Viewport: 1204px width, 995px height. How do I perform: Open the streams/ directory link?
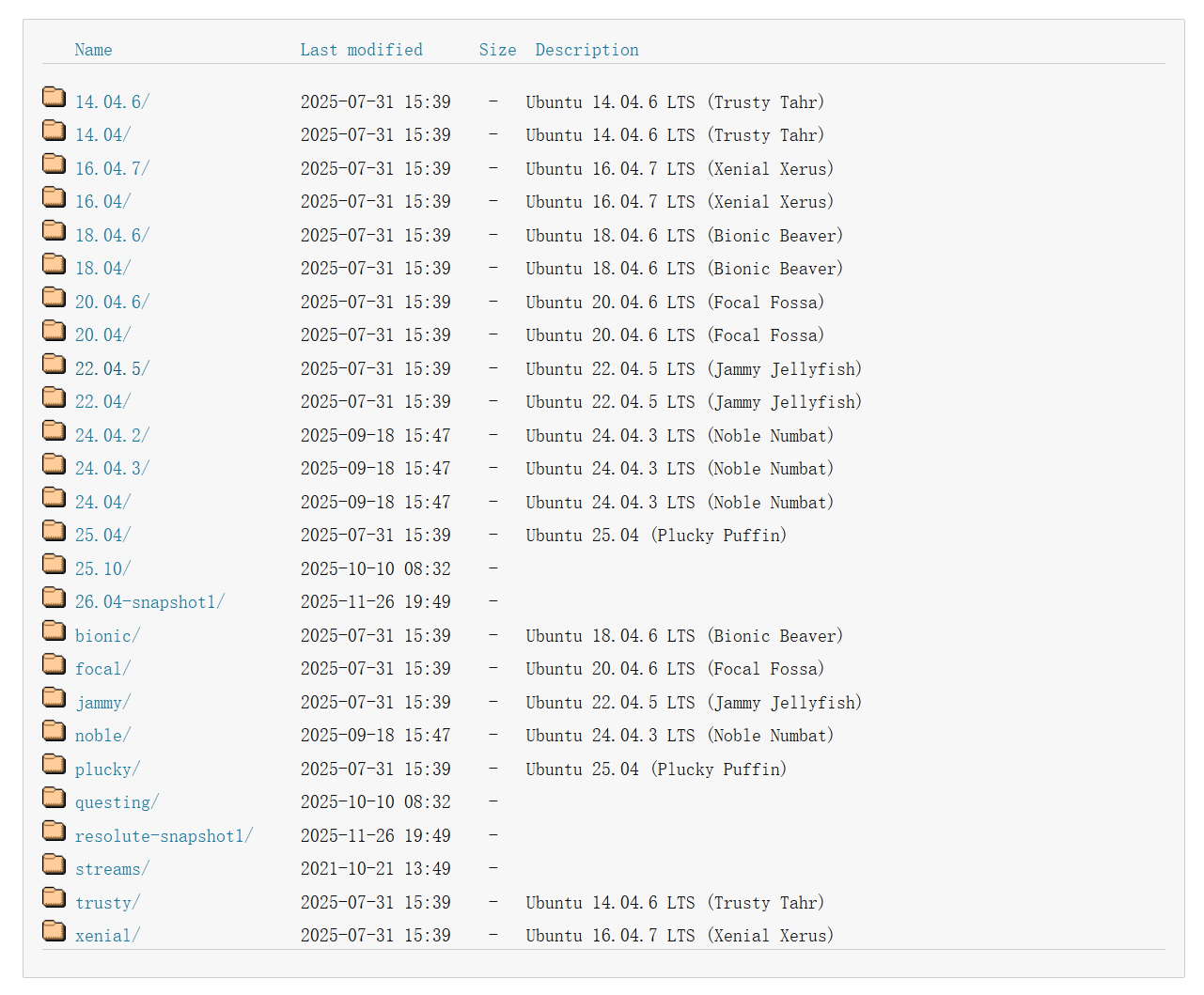click(x=112, y=869)
